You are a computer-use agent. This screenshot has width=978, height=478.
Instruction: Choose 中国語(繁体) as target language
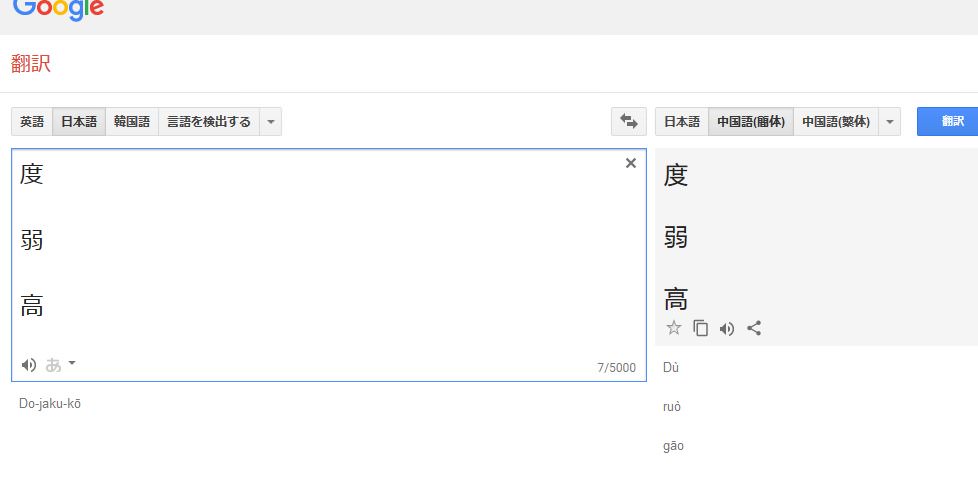pyautogui.click(x=836, y=122)
